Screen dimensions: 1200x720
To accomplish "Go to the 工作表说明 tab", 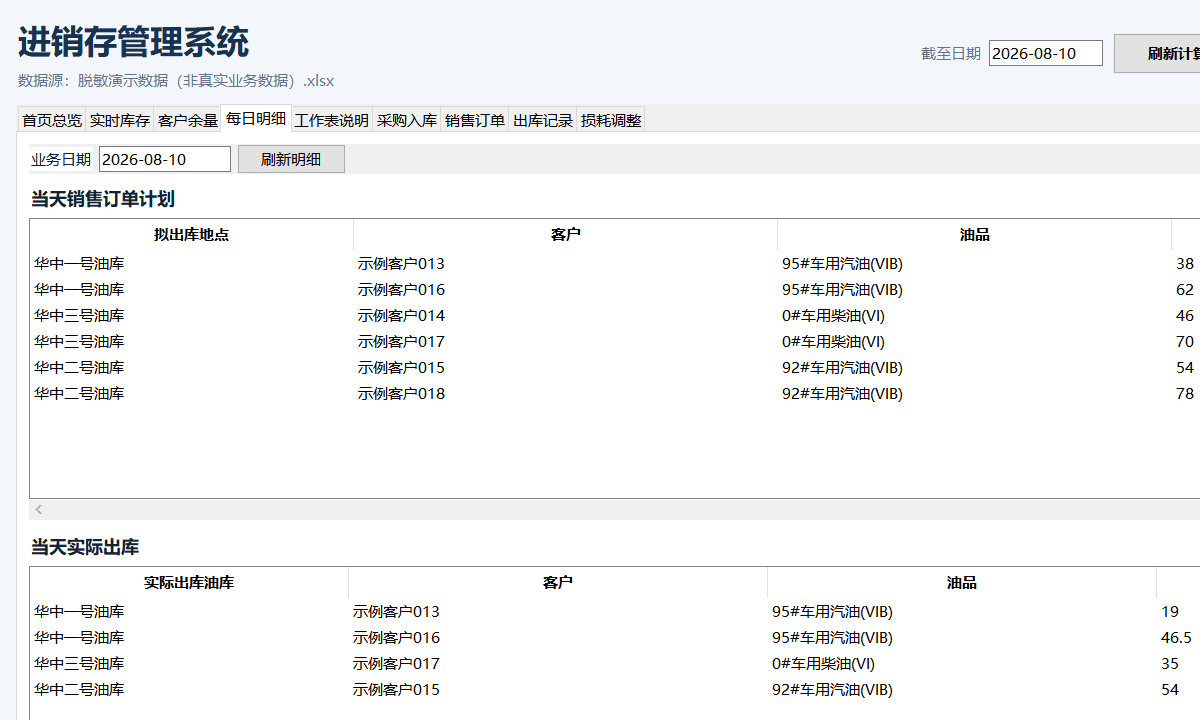I will click(332, 121).
